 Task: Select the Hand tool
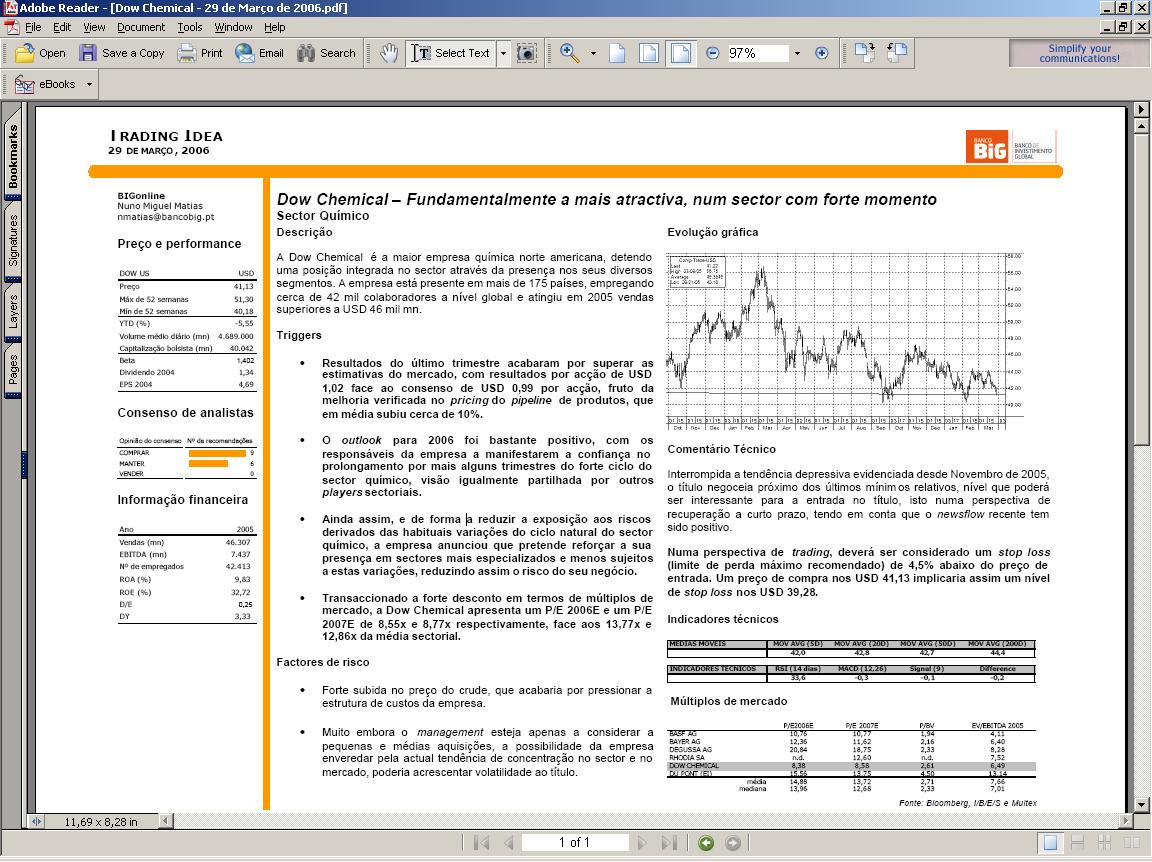click(389, 53)
